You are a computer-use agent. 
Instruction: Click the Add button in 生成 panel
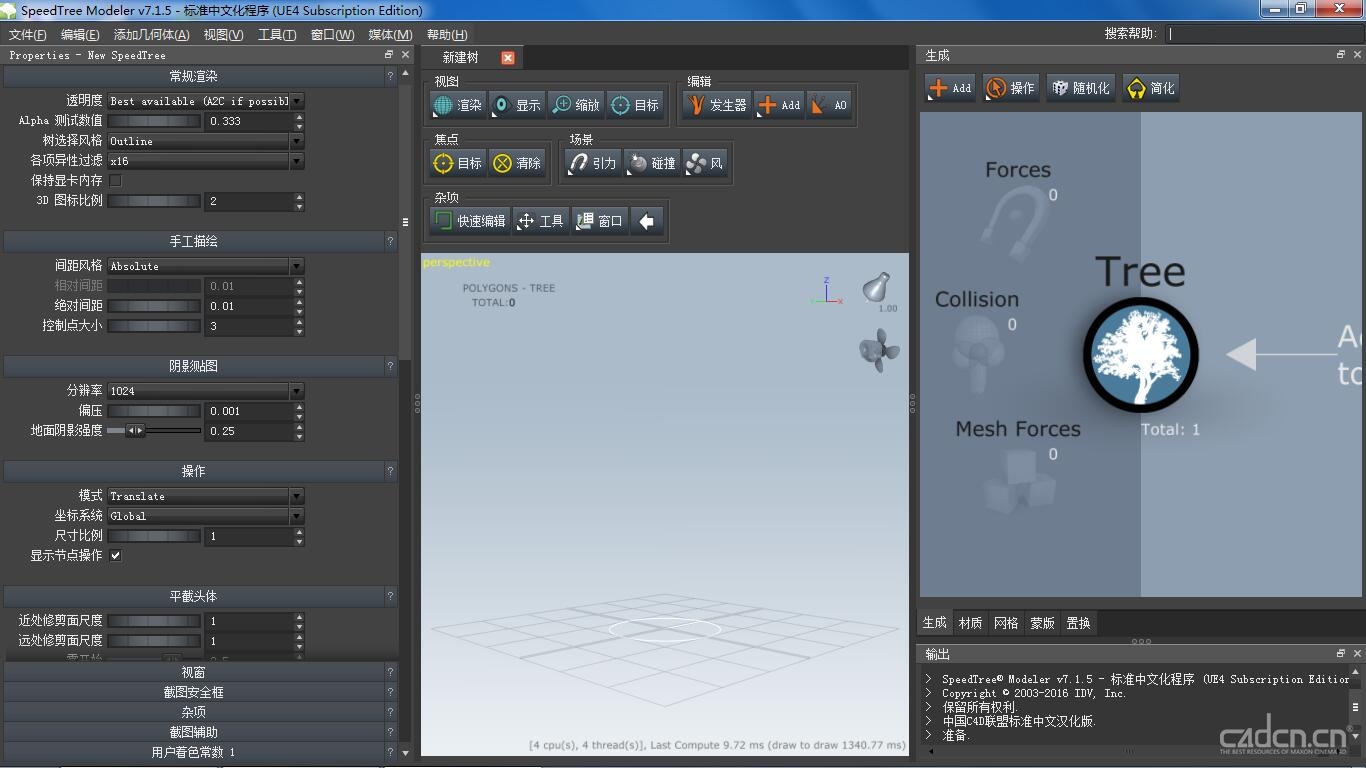click(x=950, y=88)
